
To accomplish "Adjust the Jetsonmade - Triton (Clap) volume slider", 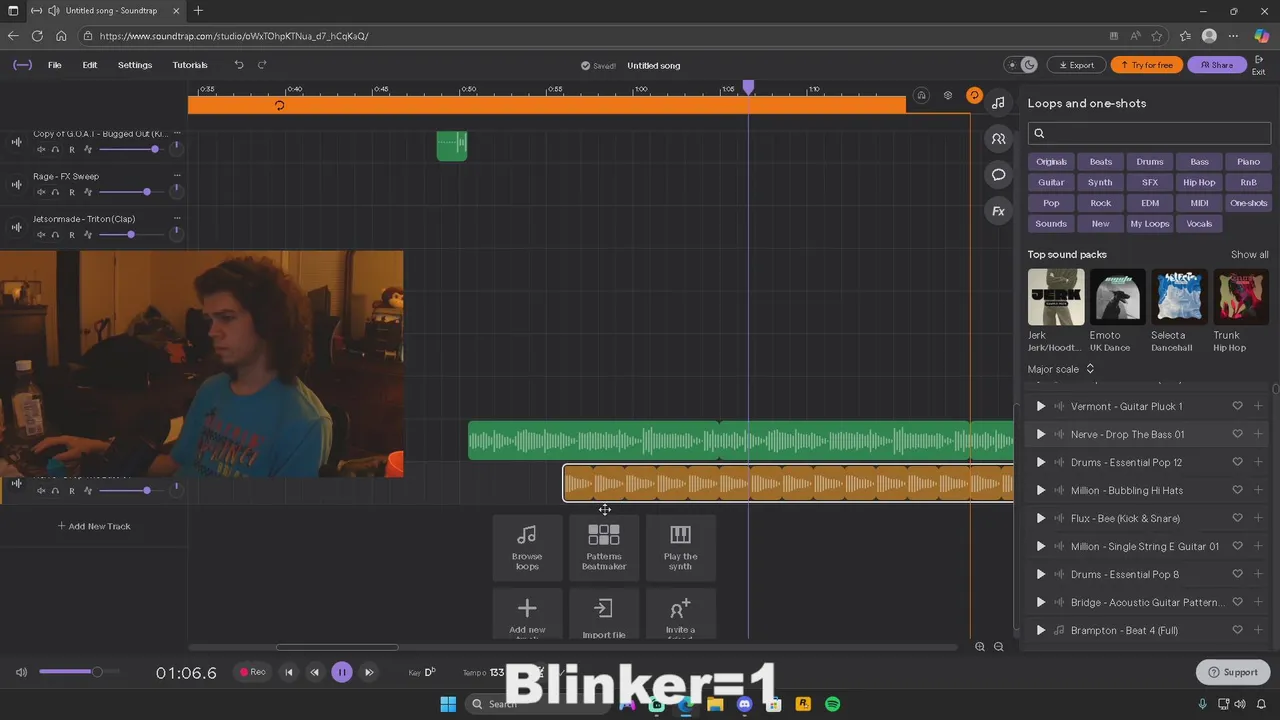I will point(133,235).
